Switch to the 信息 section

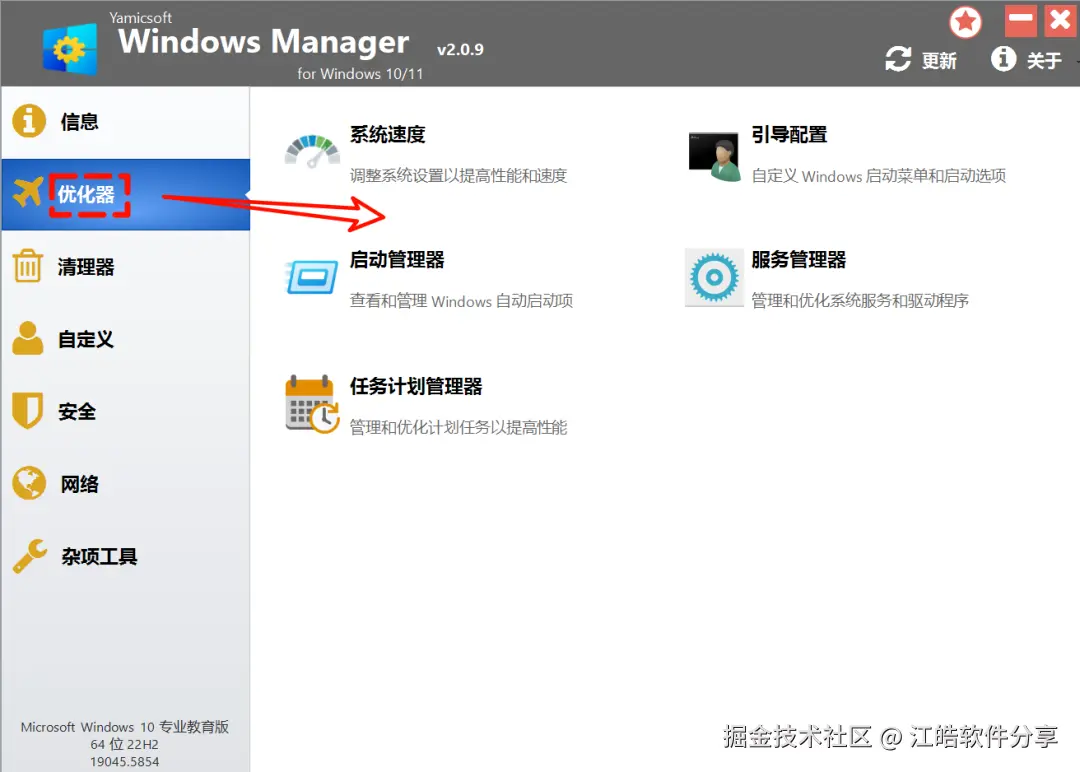125,122
